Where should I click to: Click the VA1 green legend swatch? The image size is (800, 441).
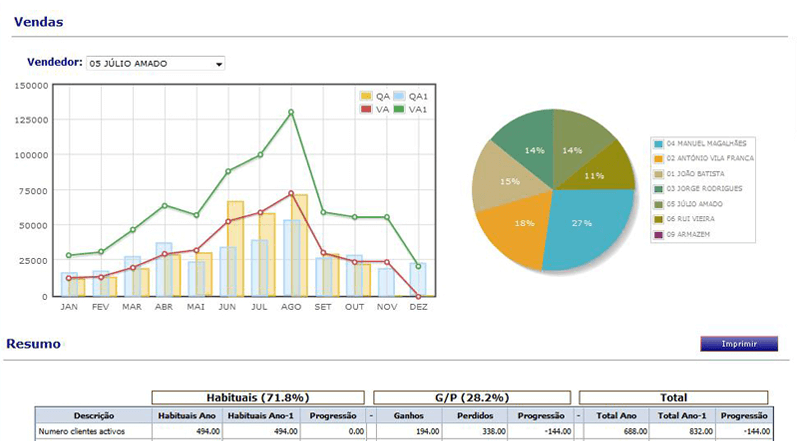(x=400, y=109)
